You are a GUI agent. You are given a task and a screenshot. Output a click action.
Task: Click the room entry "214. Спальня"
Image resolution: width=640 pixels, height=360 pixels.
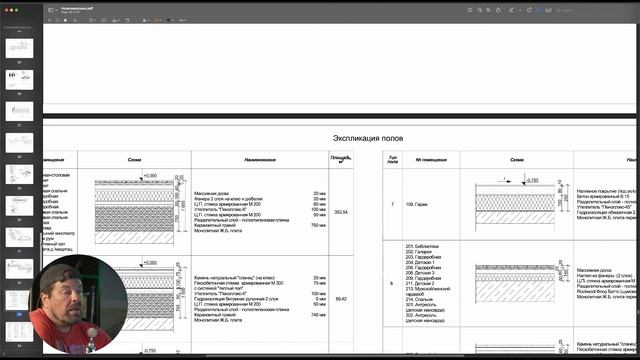coord(419,299)
